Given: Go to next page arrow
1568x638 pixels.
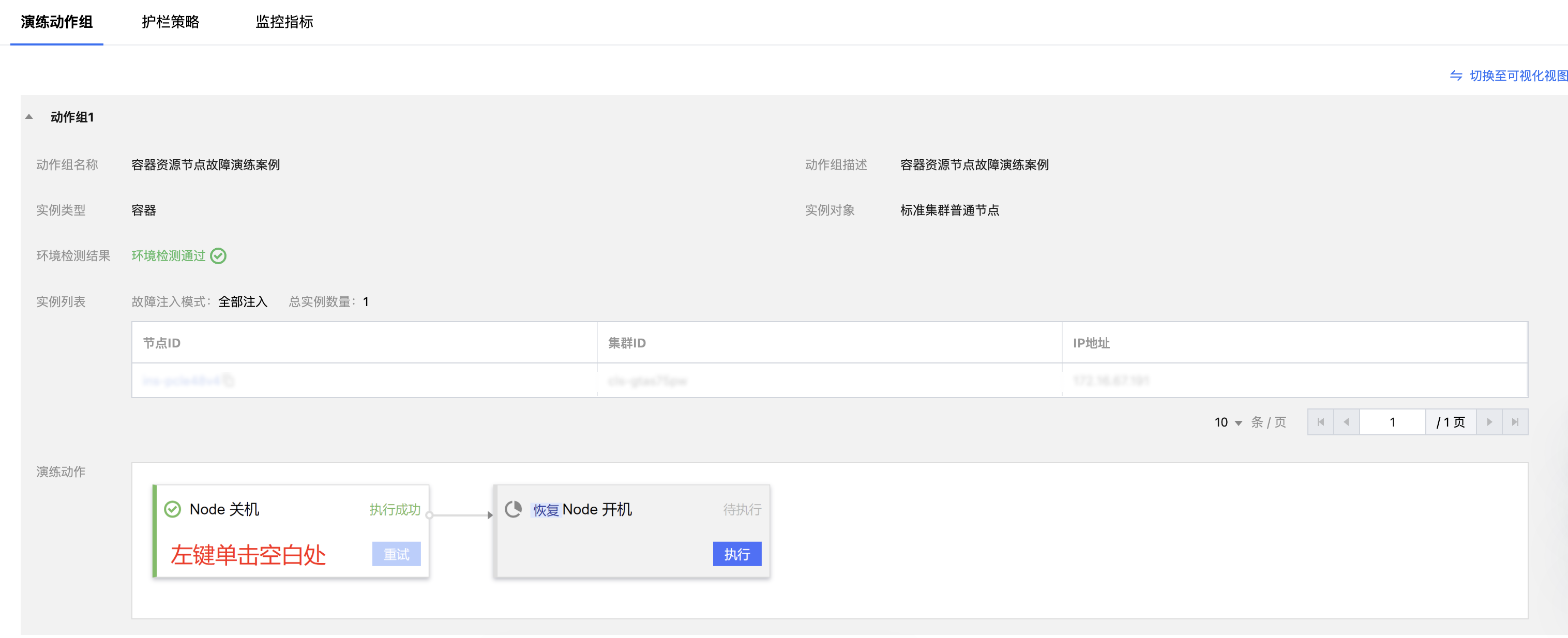Looking at the screenshot, I should pyautogui.click(x=1489, y=422).
